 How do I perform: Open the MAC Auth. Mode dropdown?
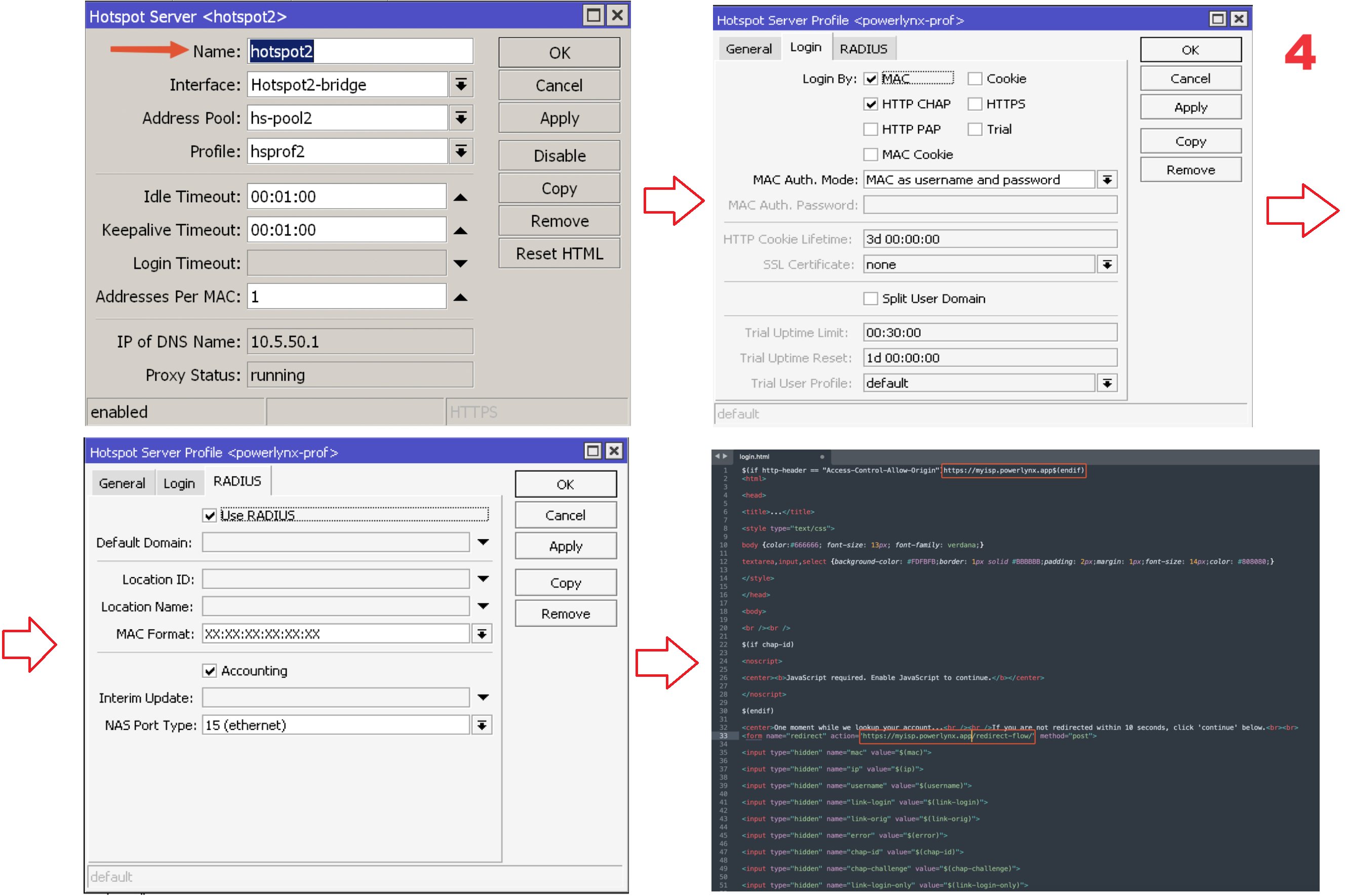tap(1107, 180)
